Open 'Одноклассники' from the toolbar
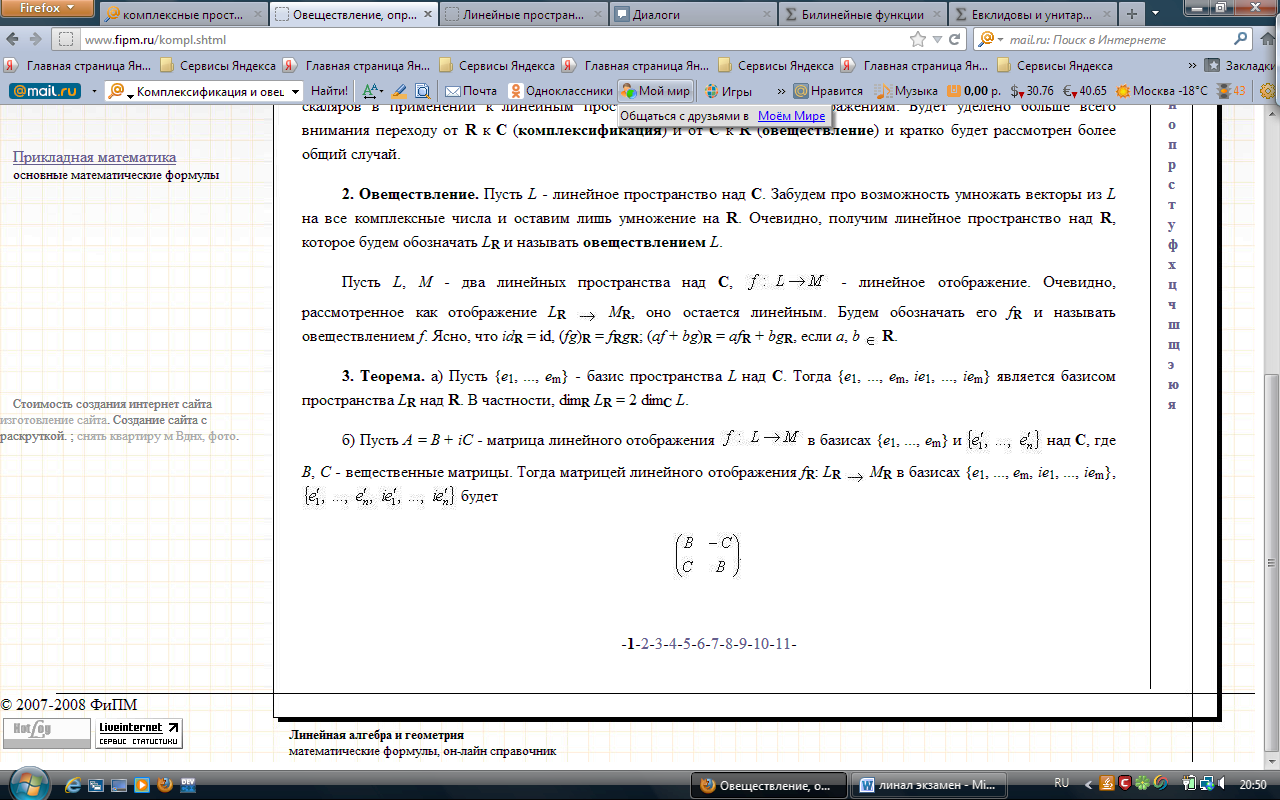The width and height of the screenshot is (1280, 800). pyautogui.click(x=558, y=91)
